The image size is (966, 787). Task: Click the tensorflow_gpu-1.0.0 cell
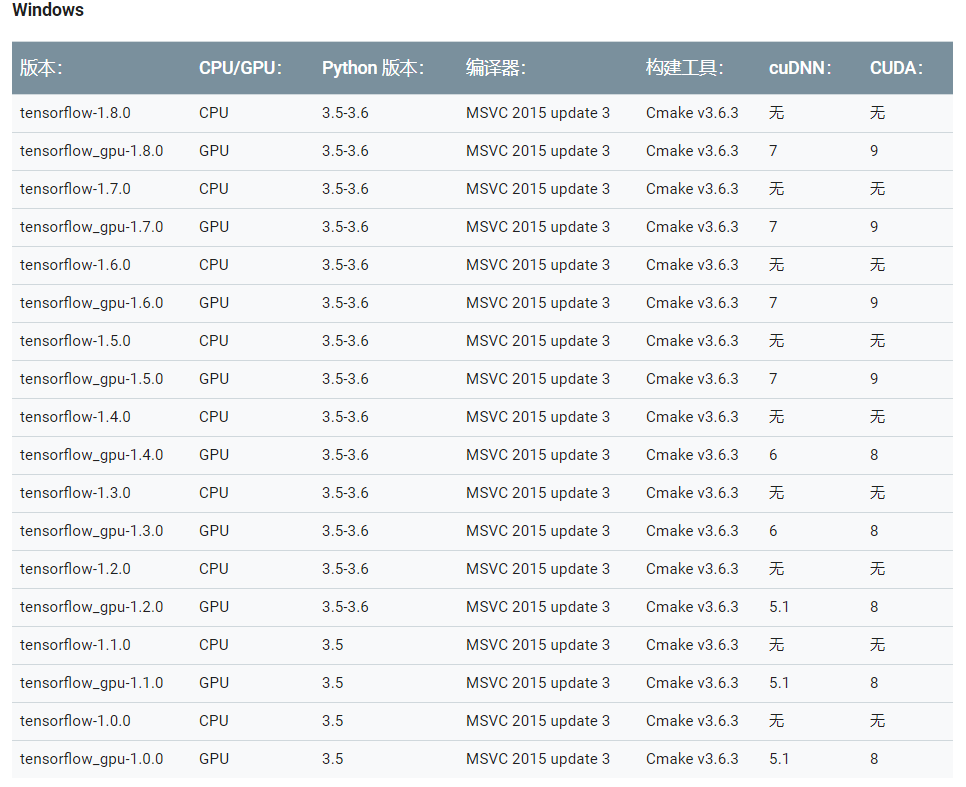point(91,759)
